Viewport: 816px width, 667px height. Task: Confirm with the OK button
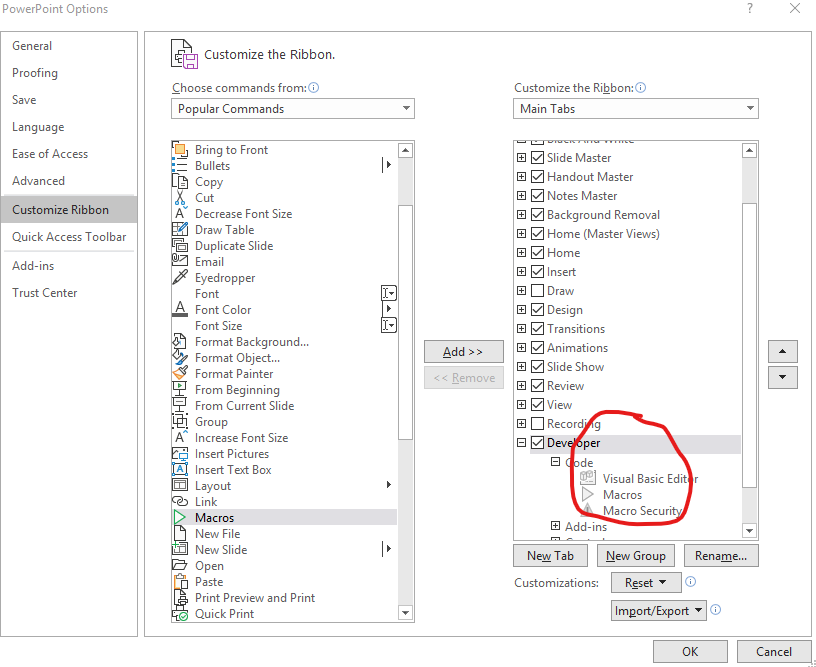tap(690, 652)
